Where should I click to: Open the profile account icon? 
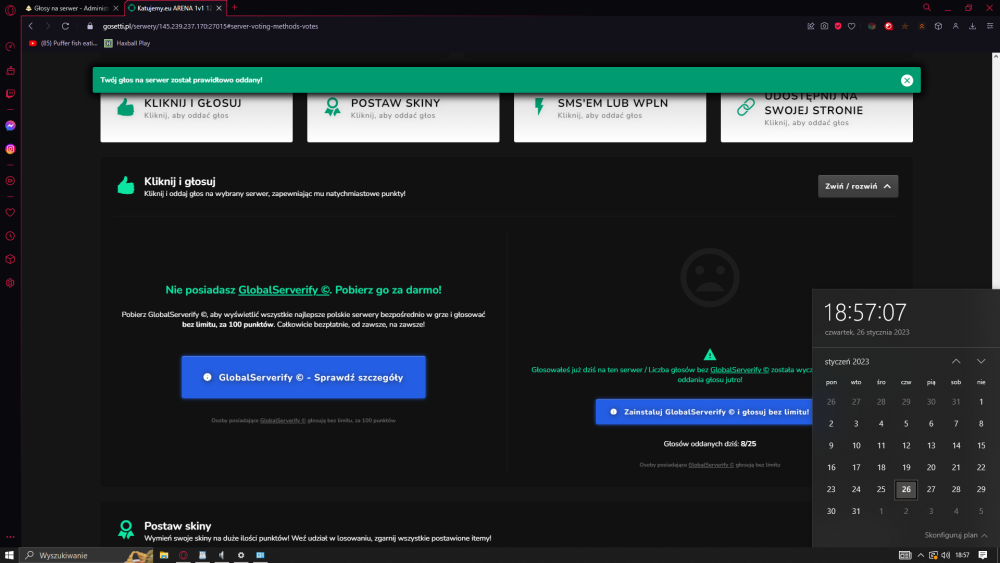pos(955,26)
